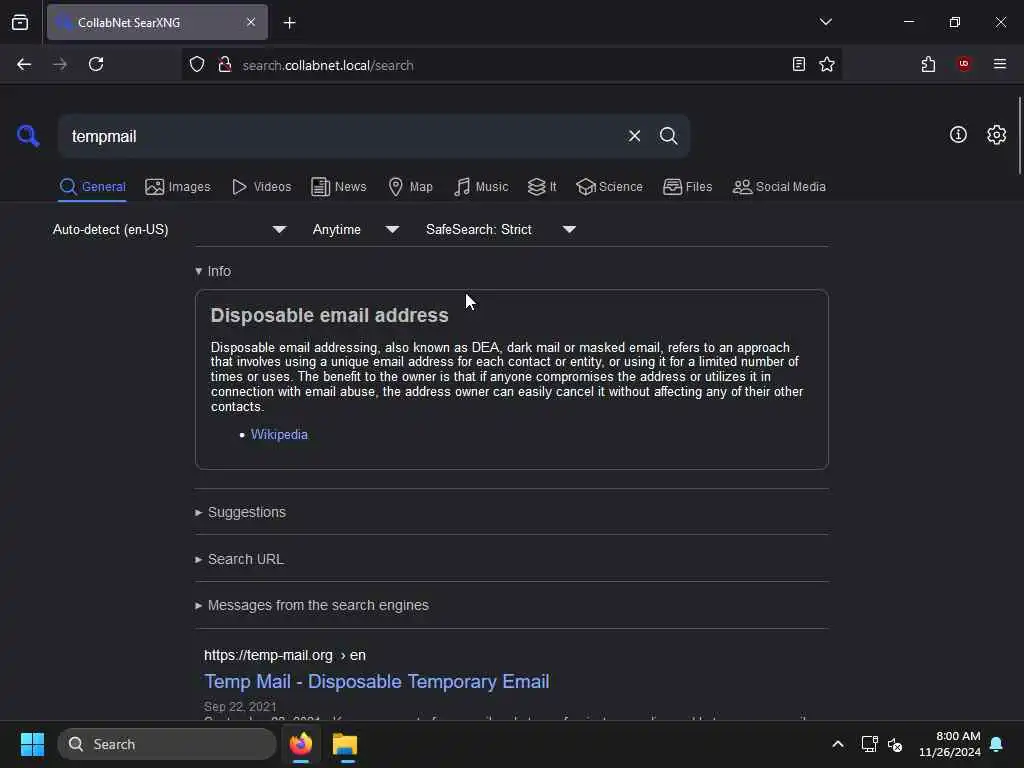The height and width of the screenshot is (768, 1024).
Task: Open the About info icon
Action: (958, 135)
